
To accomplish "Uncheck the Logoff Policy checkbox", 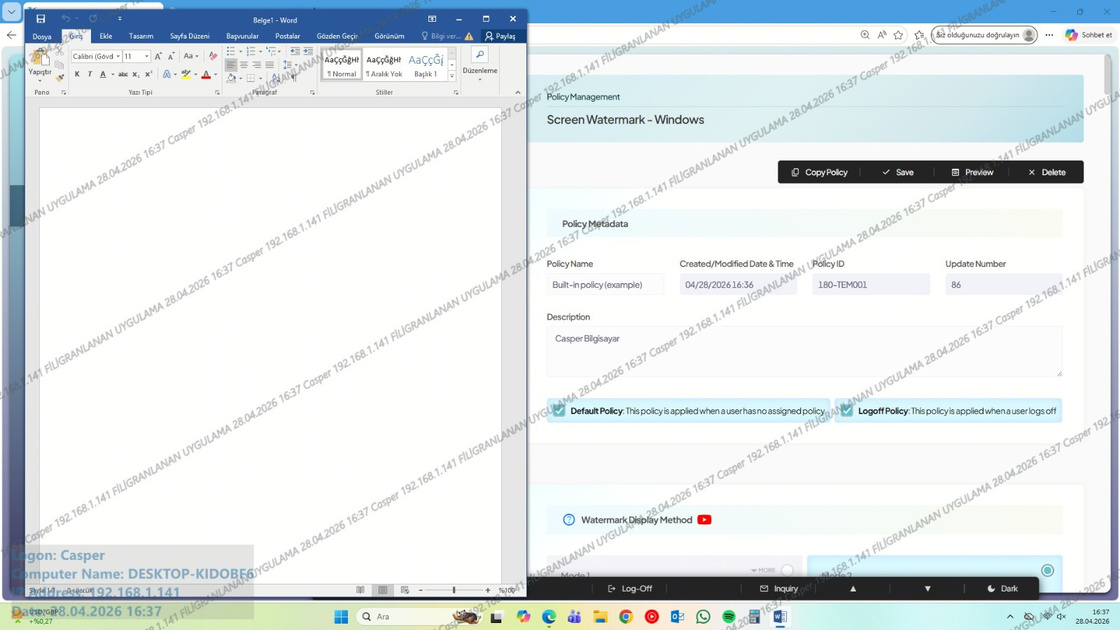I will click(846, 411).
